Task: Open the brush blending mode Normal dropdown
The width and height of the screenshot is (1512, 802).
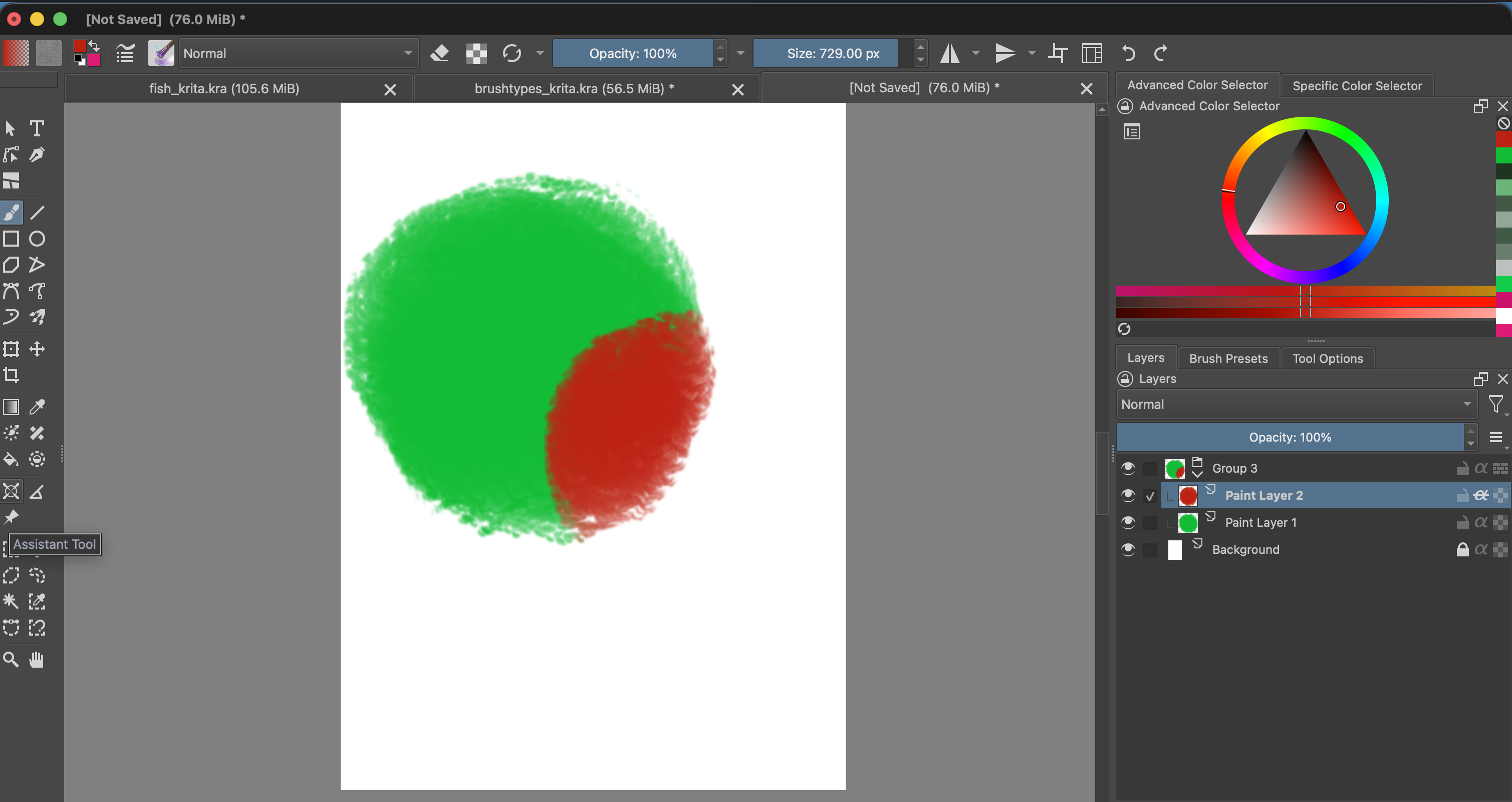Action: pos(298,54)
